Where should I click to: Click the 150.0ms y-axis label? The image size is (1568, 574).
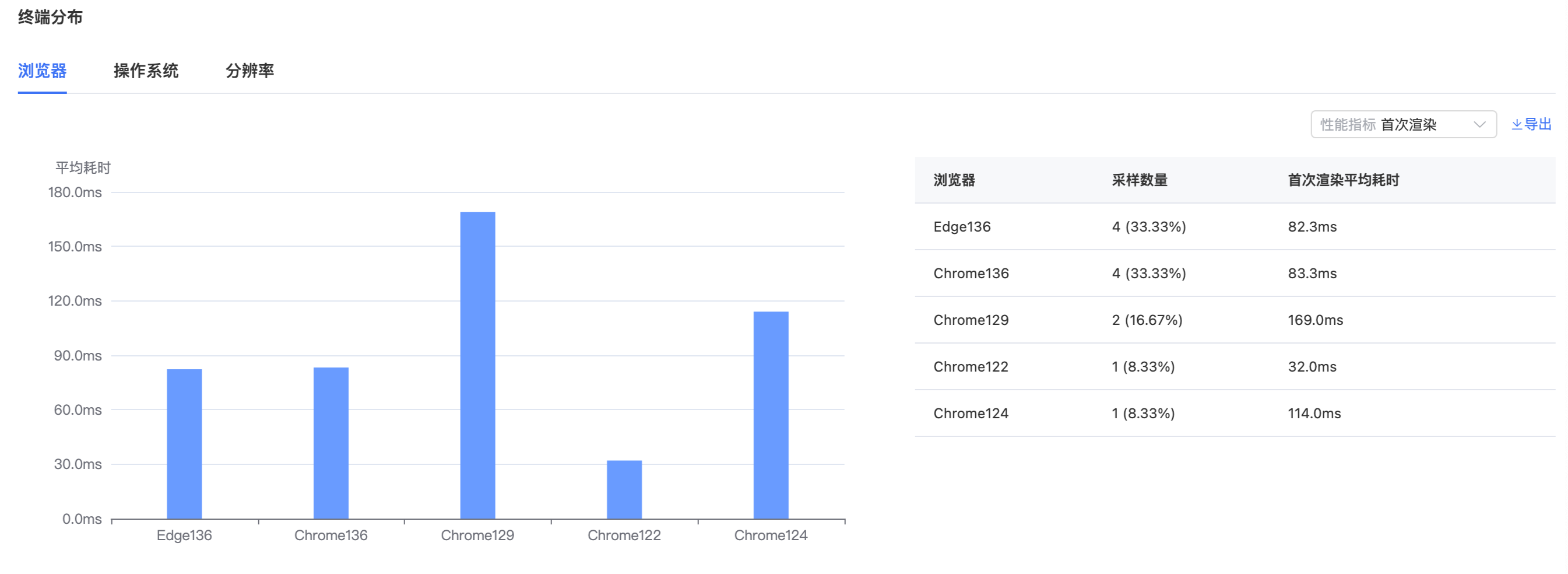coord(75,247)
